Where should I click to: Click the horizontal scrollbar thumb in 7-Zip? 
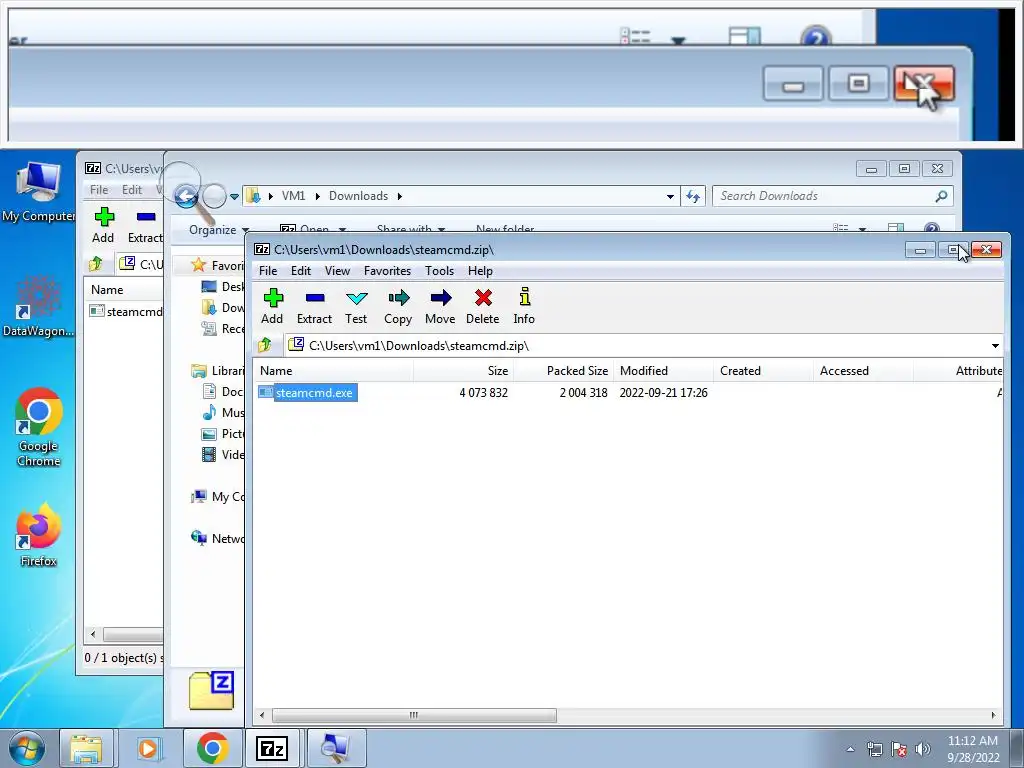414,715
